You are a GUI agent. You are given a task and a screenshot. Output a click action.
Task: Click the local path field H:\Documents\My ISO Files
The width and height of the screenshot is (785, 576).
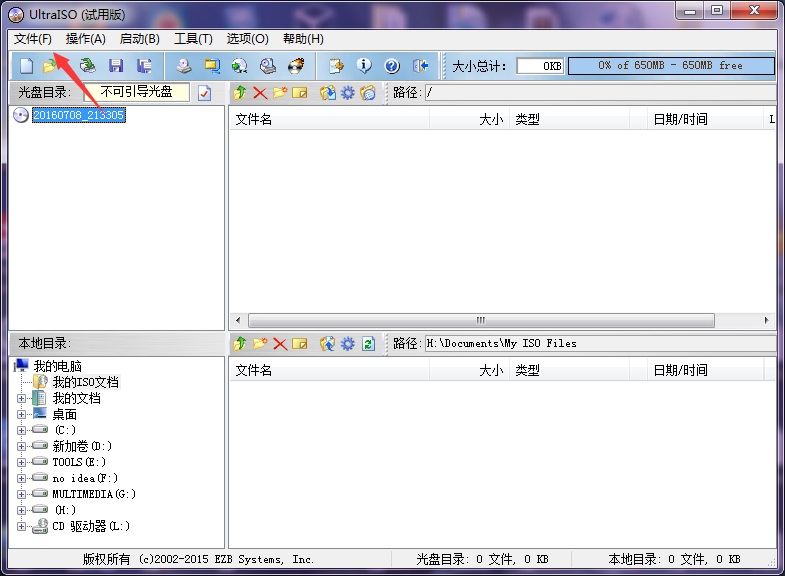600,344
